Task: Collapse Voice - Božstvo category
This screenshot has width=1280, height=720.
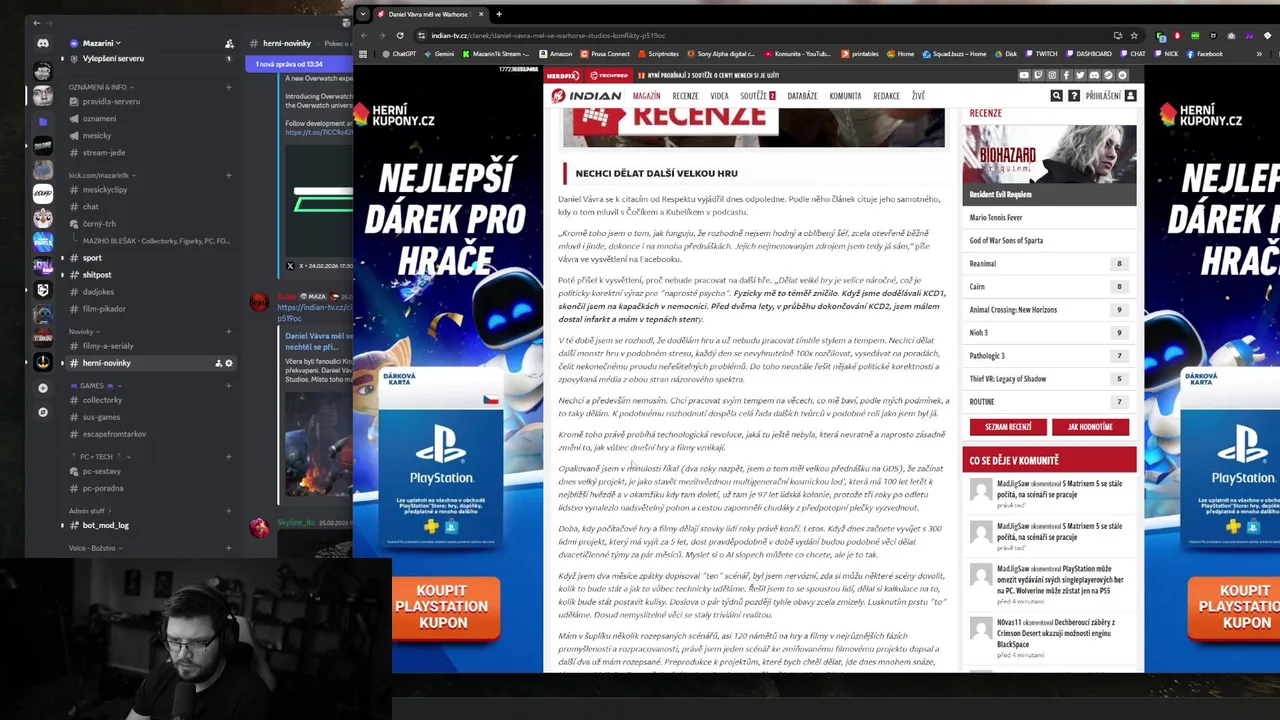Action: [x=94, y=548]
